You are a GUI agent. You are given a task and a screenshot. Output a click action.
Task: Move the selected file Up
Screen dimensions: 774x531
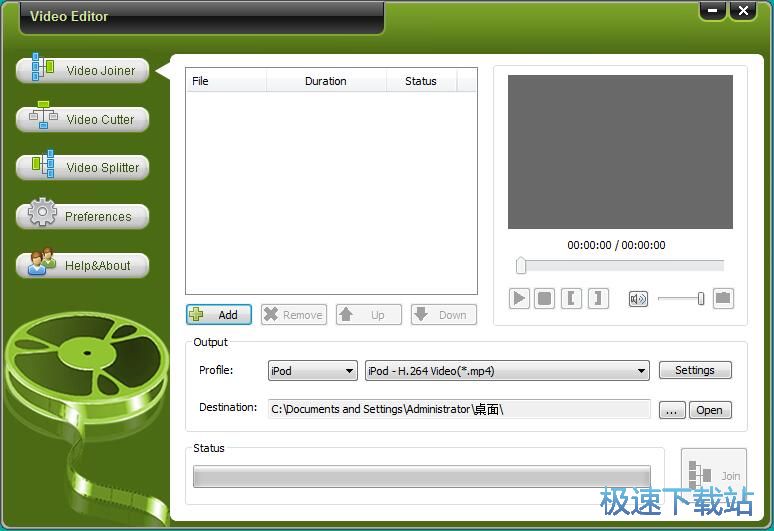pos(369,314)
